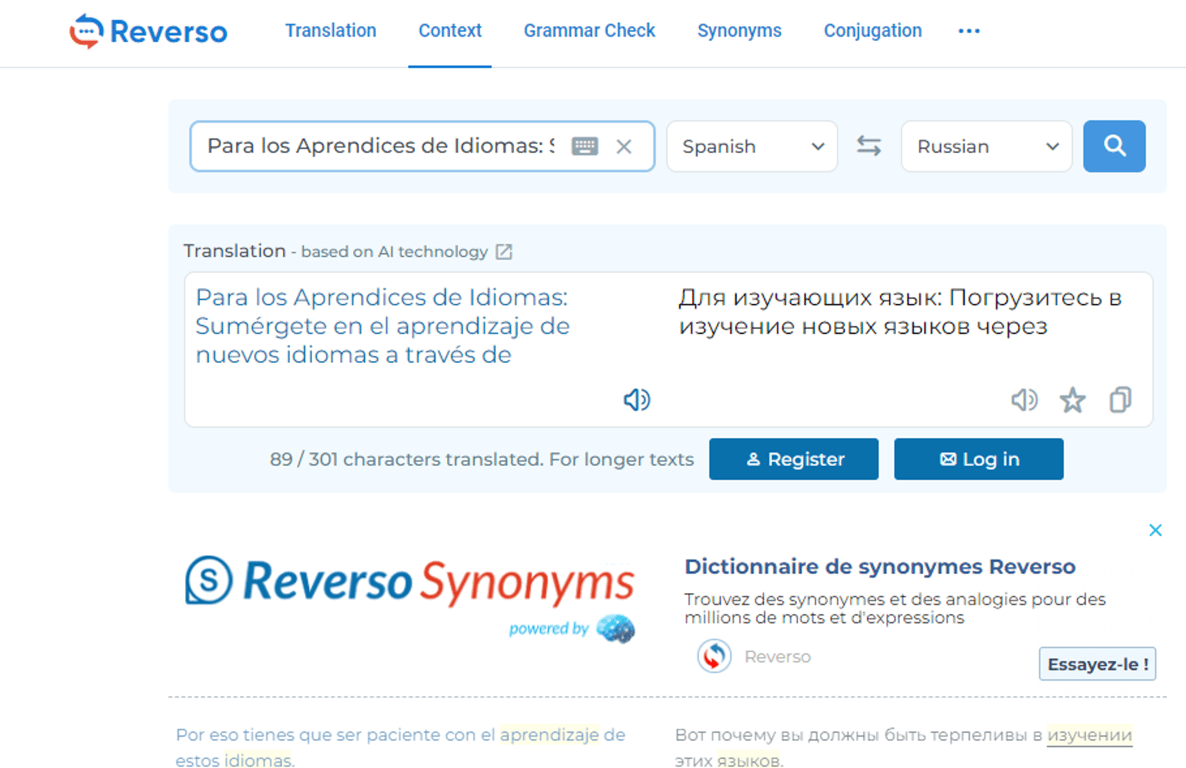Screen dimensions: 1186x768
Task: Add translation to favorites star
Action: pyautogui.click(x=1073, y=400)
